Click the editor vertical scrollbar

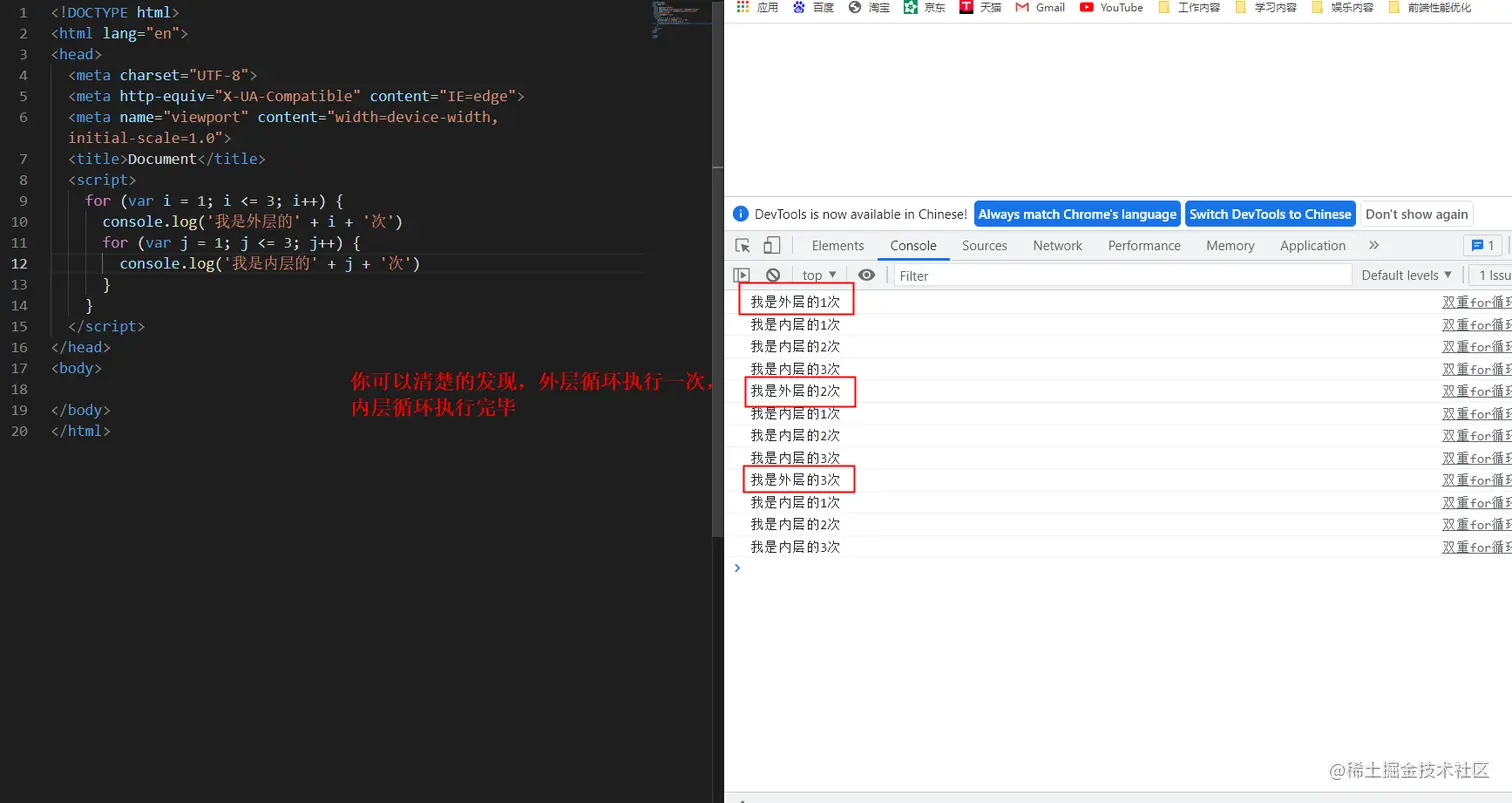[716, 268]
